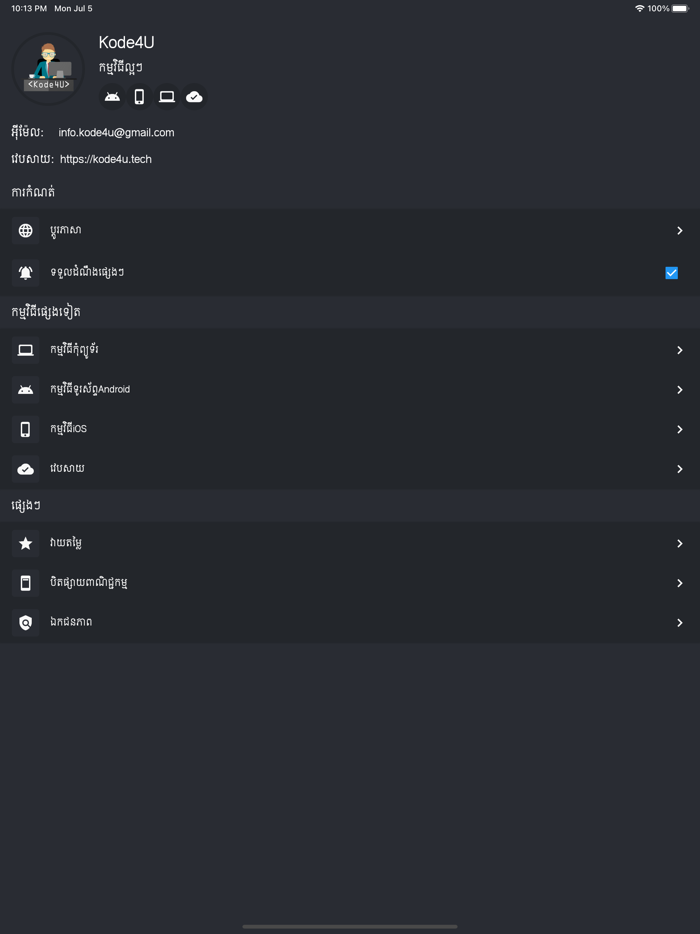Open the computer apps row chevron
This screenshot has height=934, width=700.
679,350
